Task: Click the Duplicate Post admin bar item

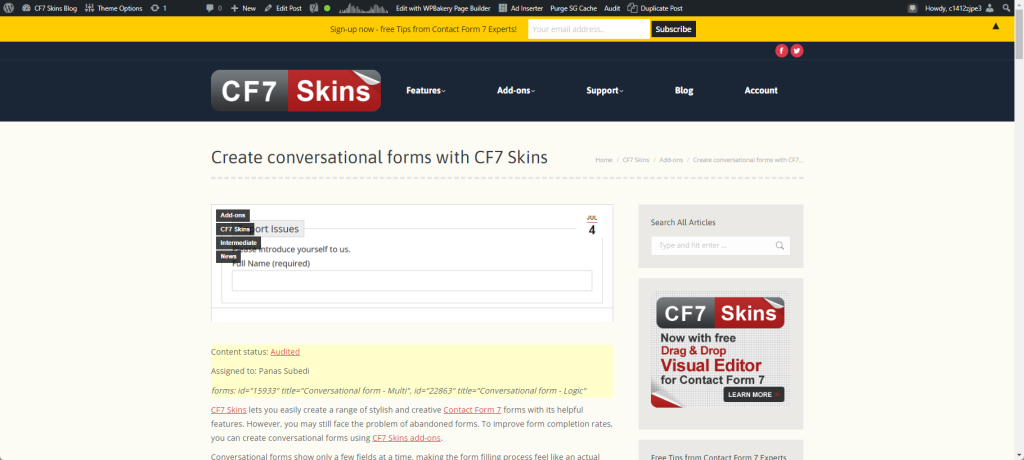Action: tap(656, 7)
